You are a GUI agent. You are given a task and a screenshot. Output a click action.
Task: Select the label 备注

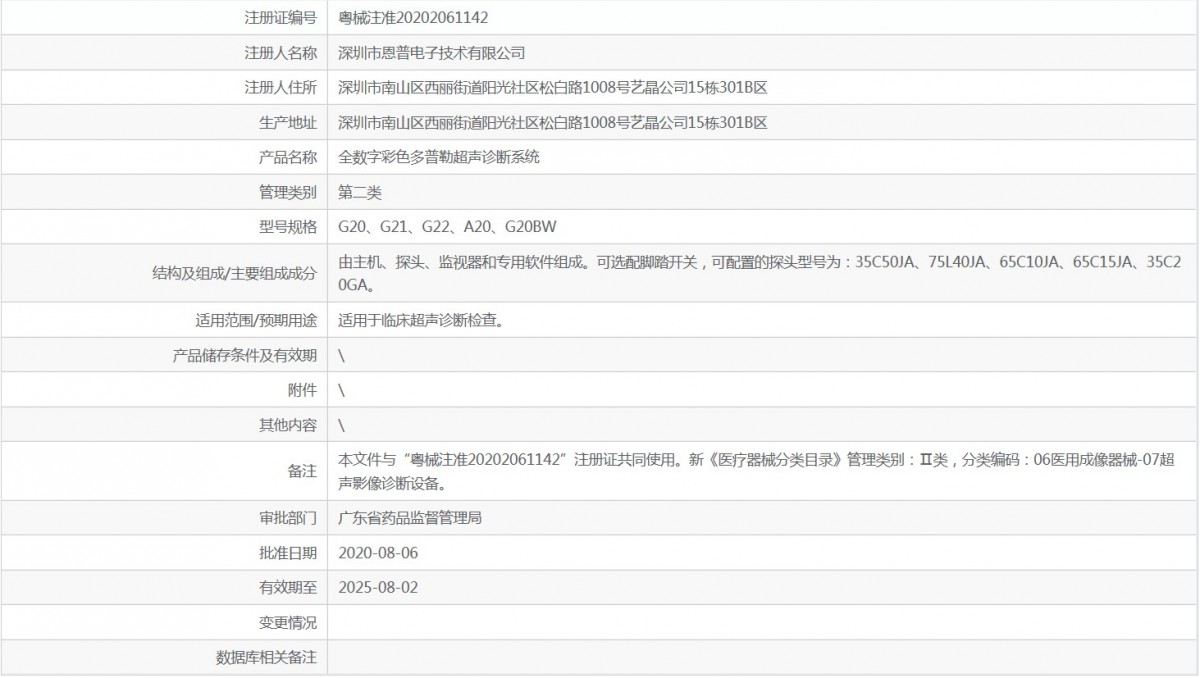(302, 470)
